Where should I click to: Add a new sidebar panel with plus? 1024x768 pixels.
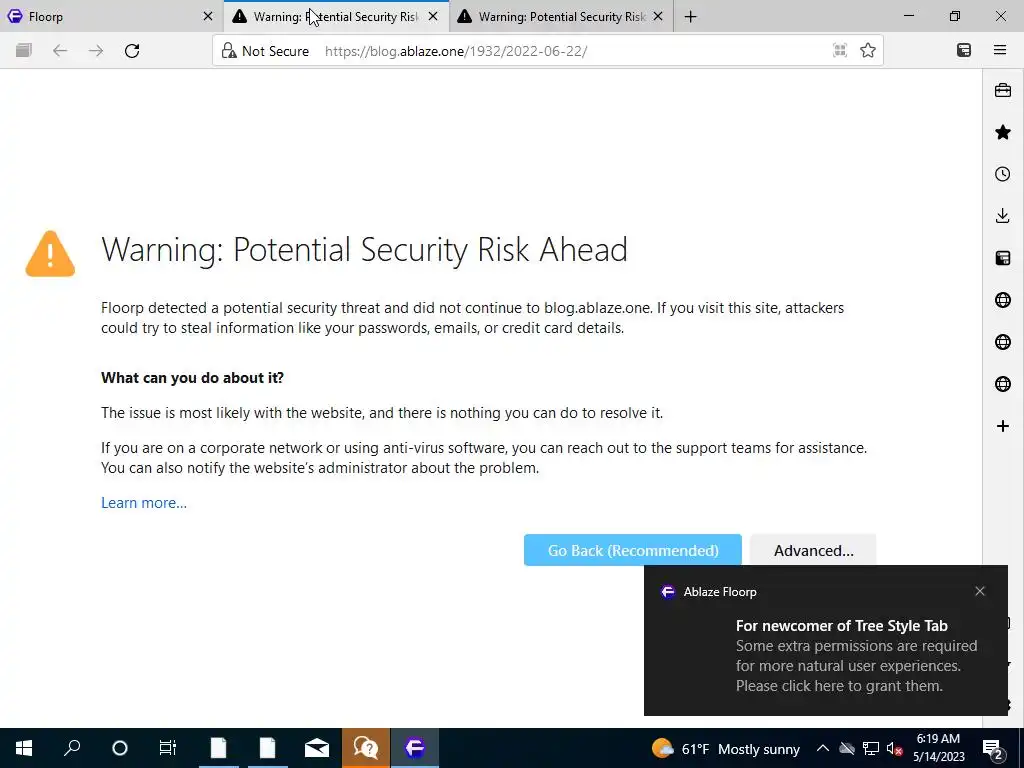1002,426
